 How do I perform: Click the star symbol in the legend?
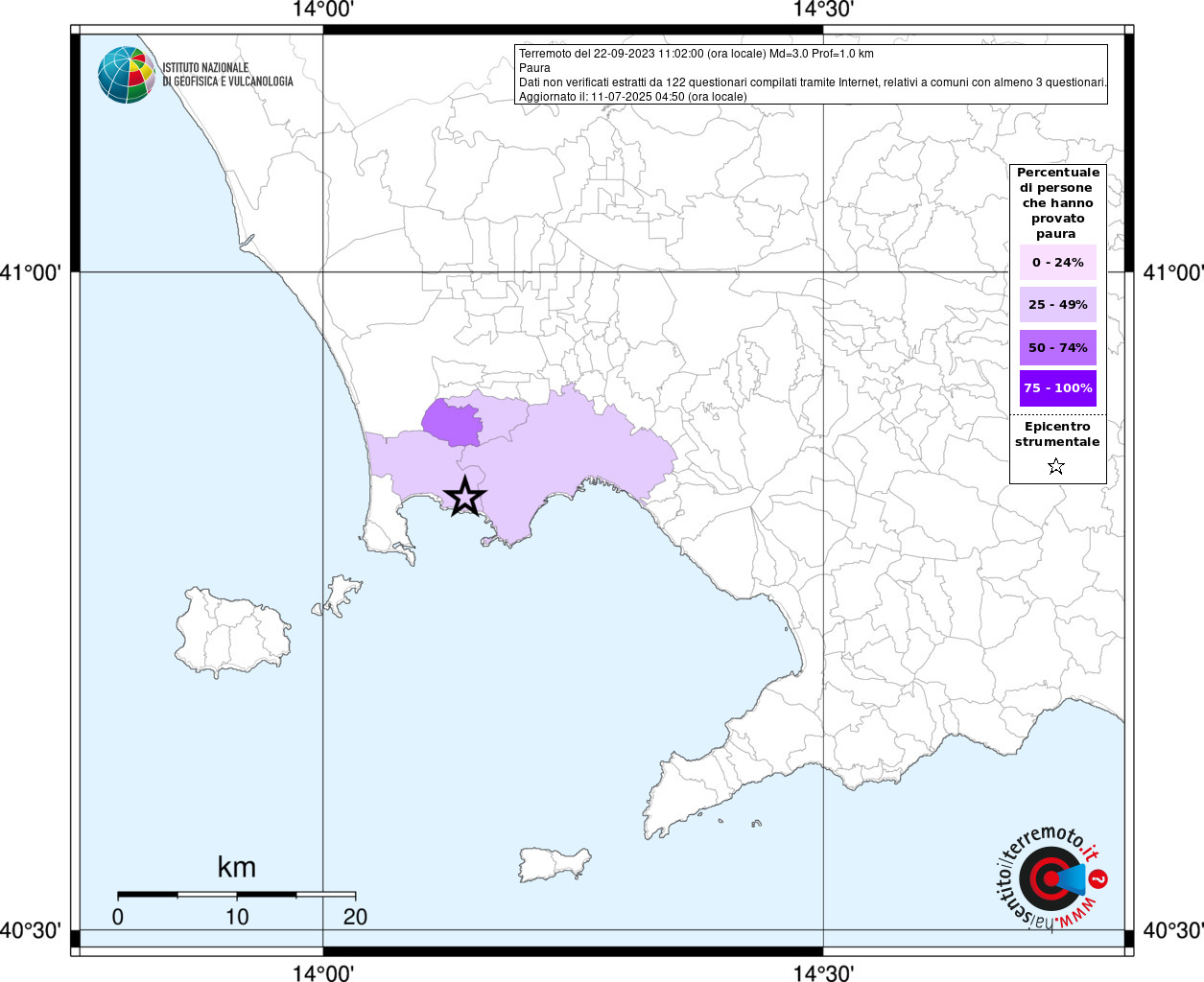(x=1056, y=467)
